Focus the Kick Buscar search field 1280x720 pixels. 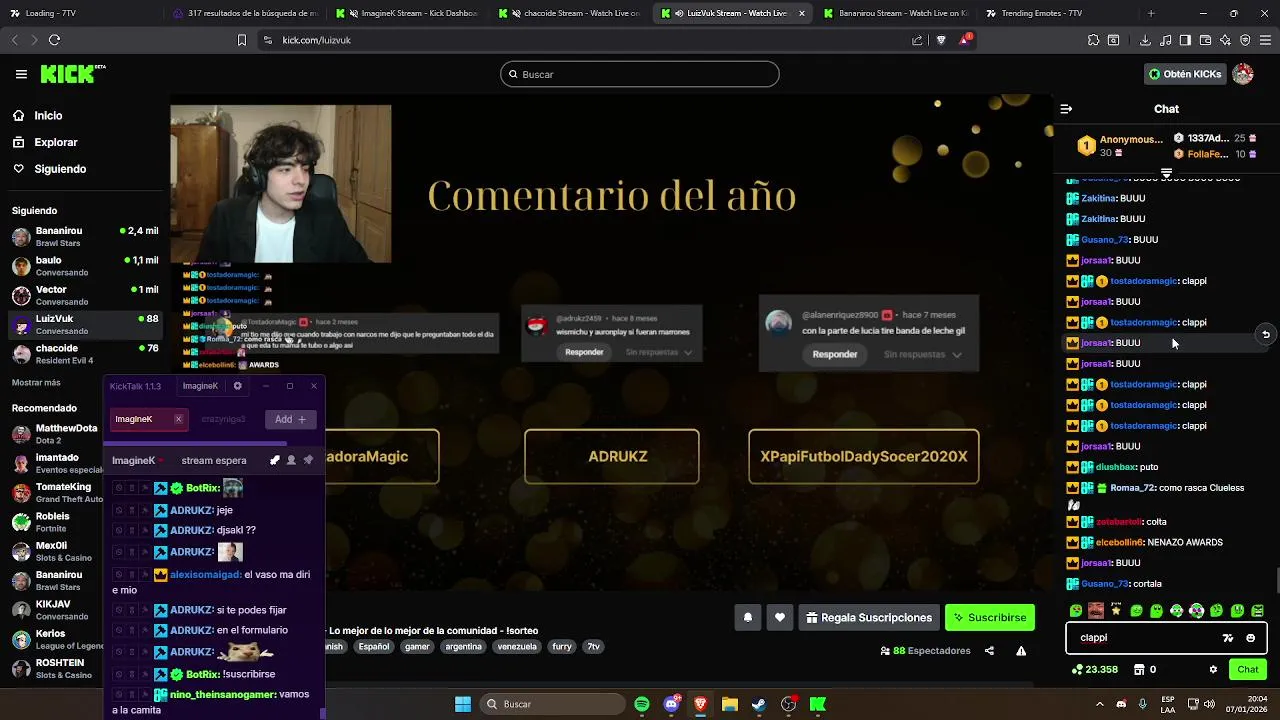coord(640,74)
